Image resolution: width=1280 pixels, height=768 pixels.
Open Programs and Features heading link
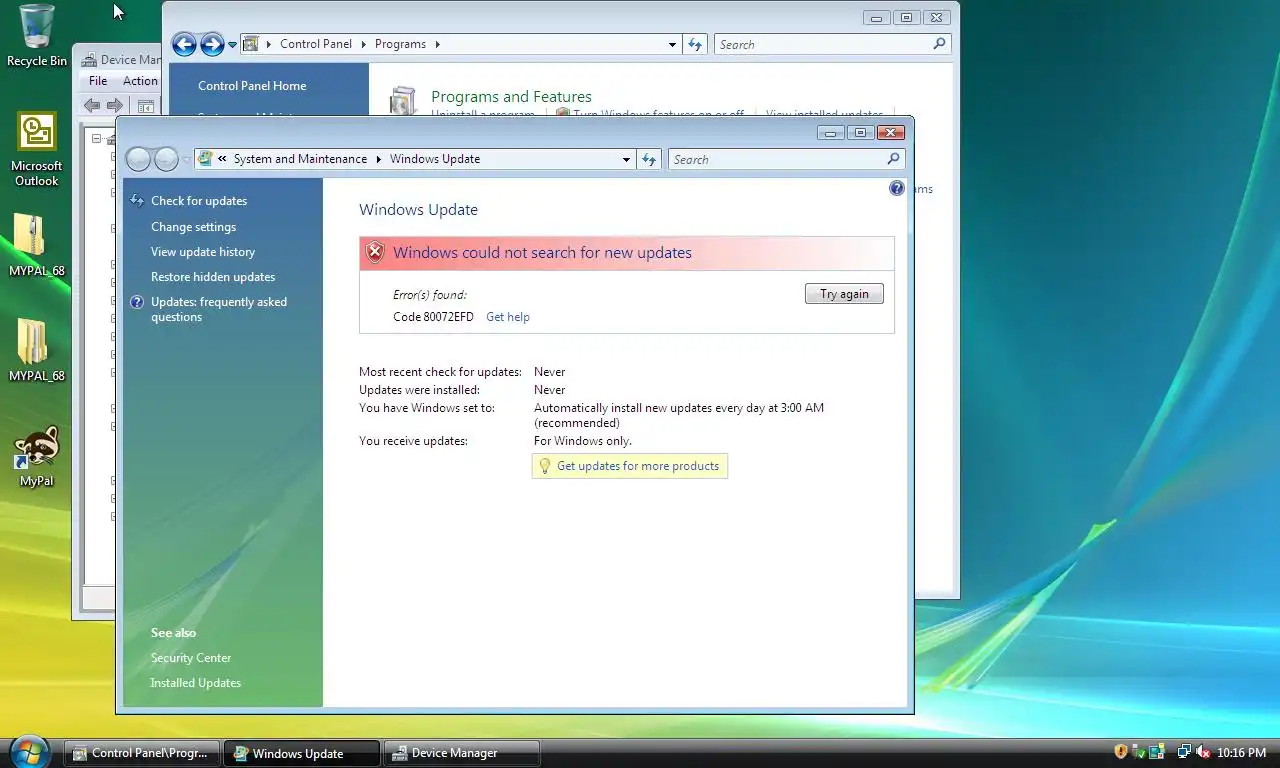pyautogui.click(x=511, y=97)
